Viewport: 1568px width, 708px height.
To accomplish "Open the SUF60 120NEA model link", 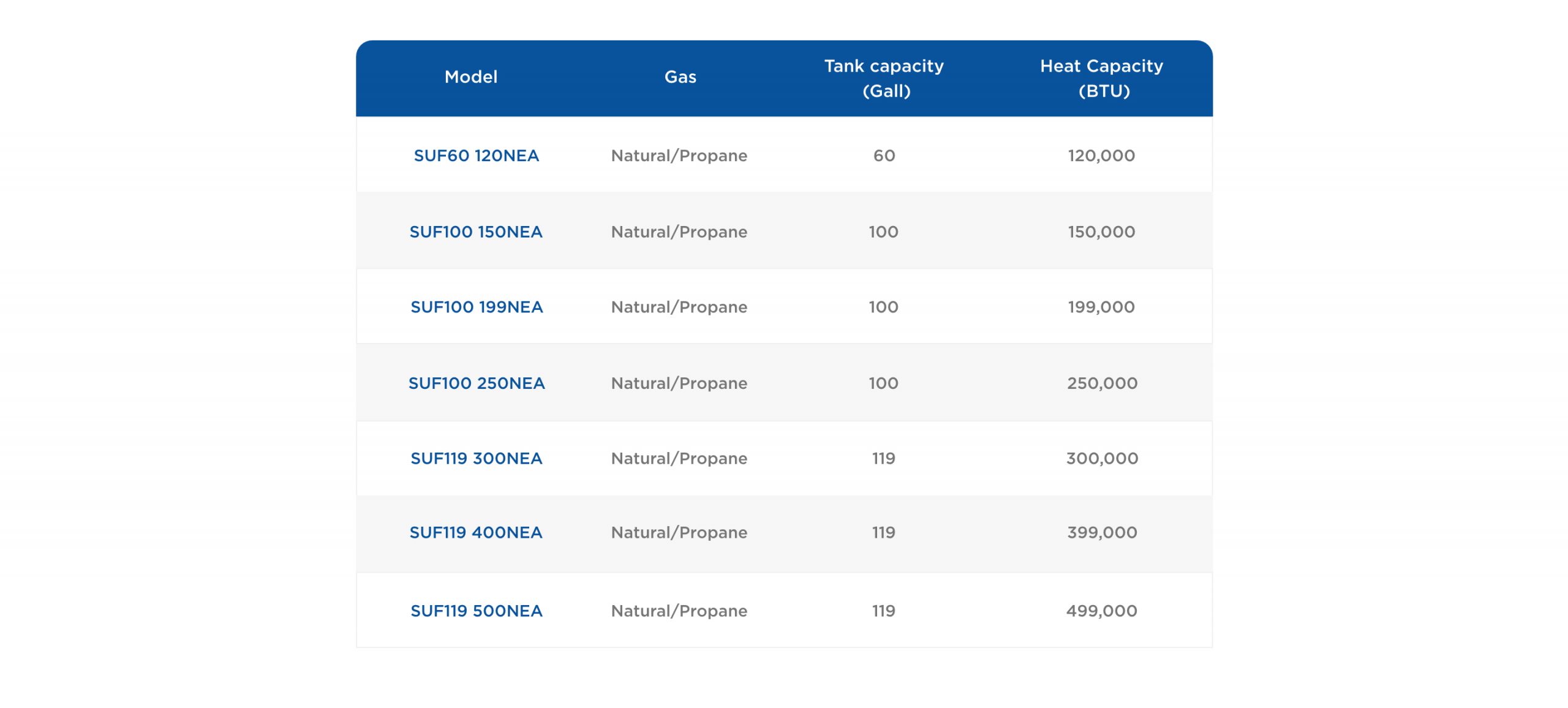I will [476, 156].
